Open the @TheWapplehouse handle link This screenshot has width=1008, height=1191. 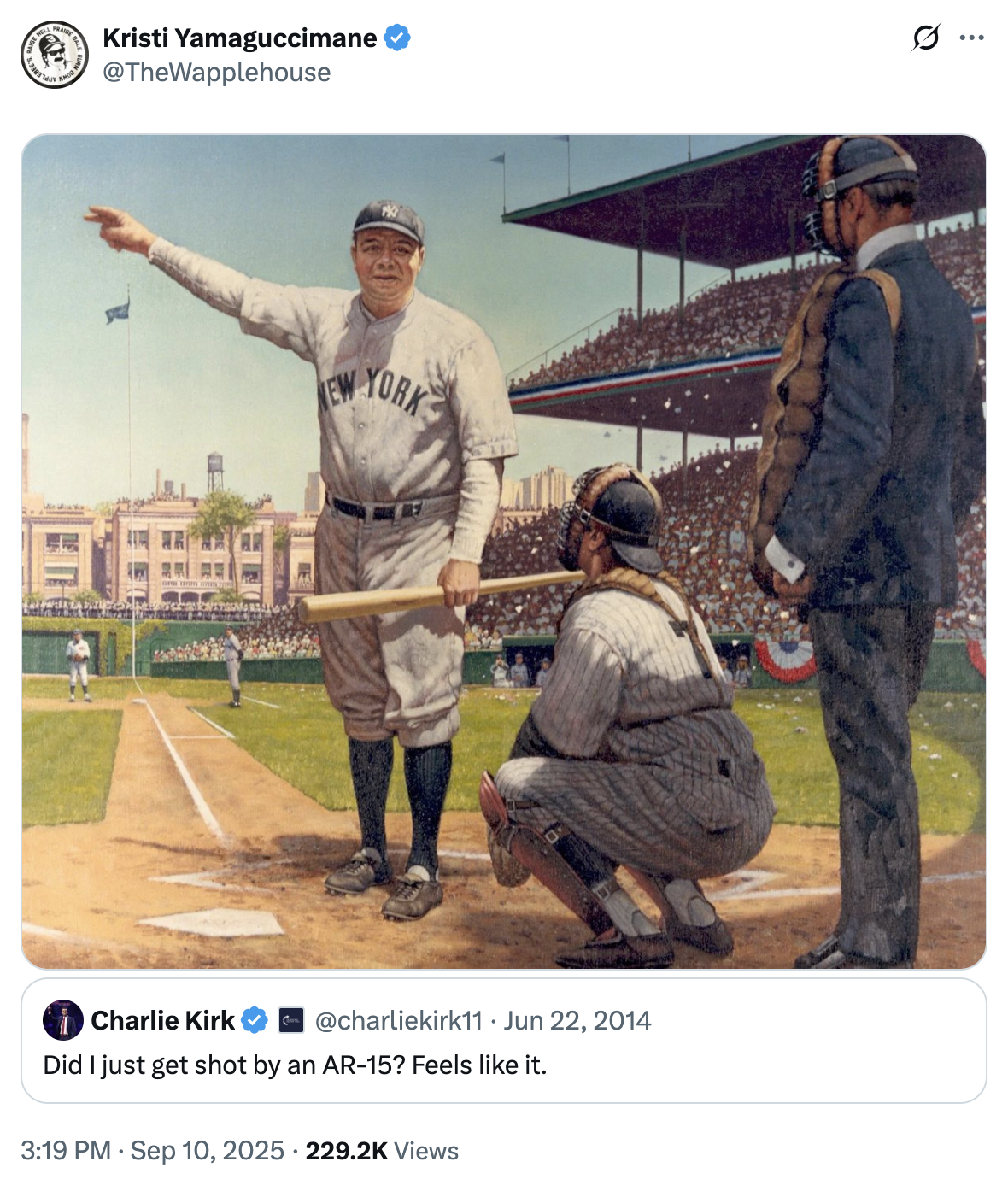[216, 73]
